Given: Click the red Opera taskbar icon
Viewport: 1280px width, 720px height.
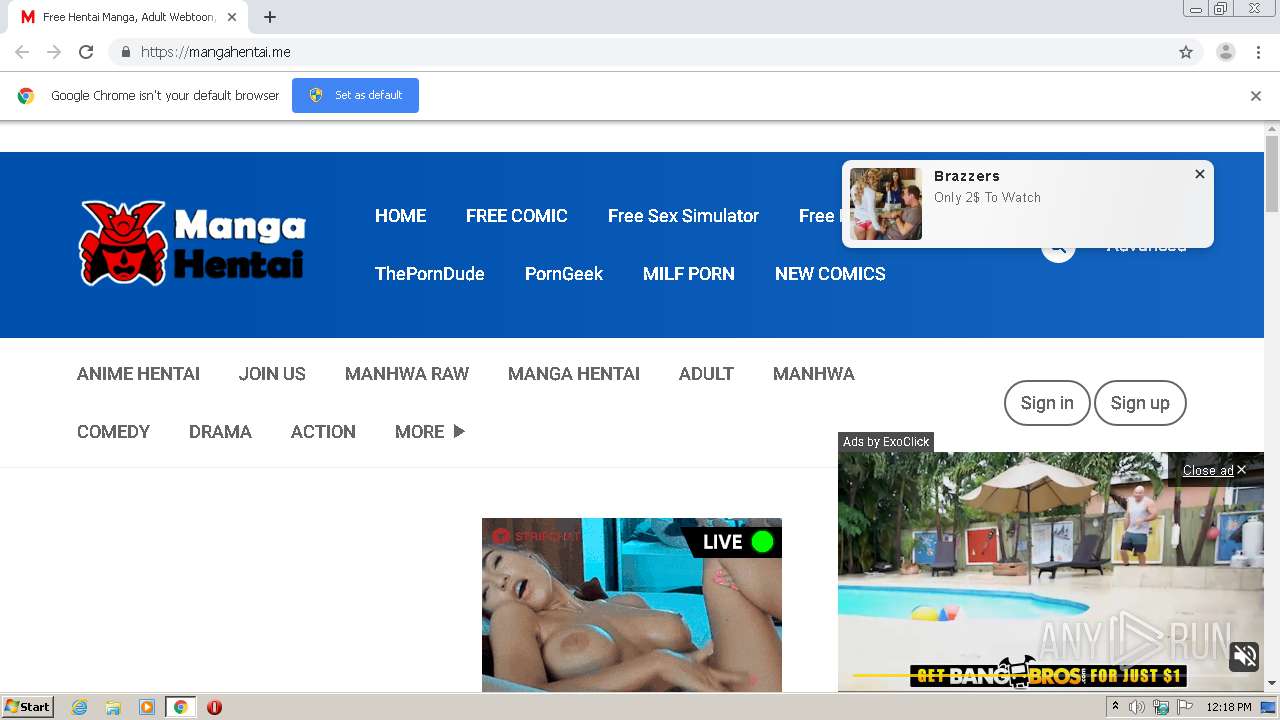Looking at the screenshot, I should pyautogui.click(x=214, y=707).
